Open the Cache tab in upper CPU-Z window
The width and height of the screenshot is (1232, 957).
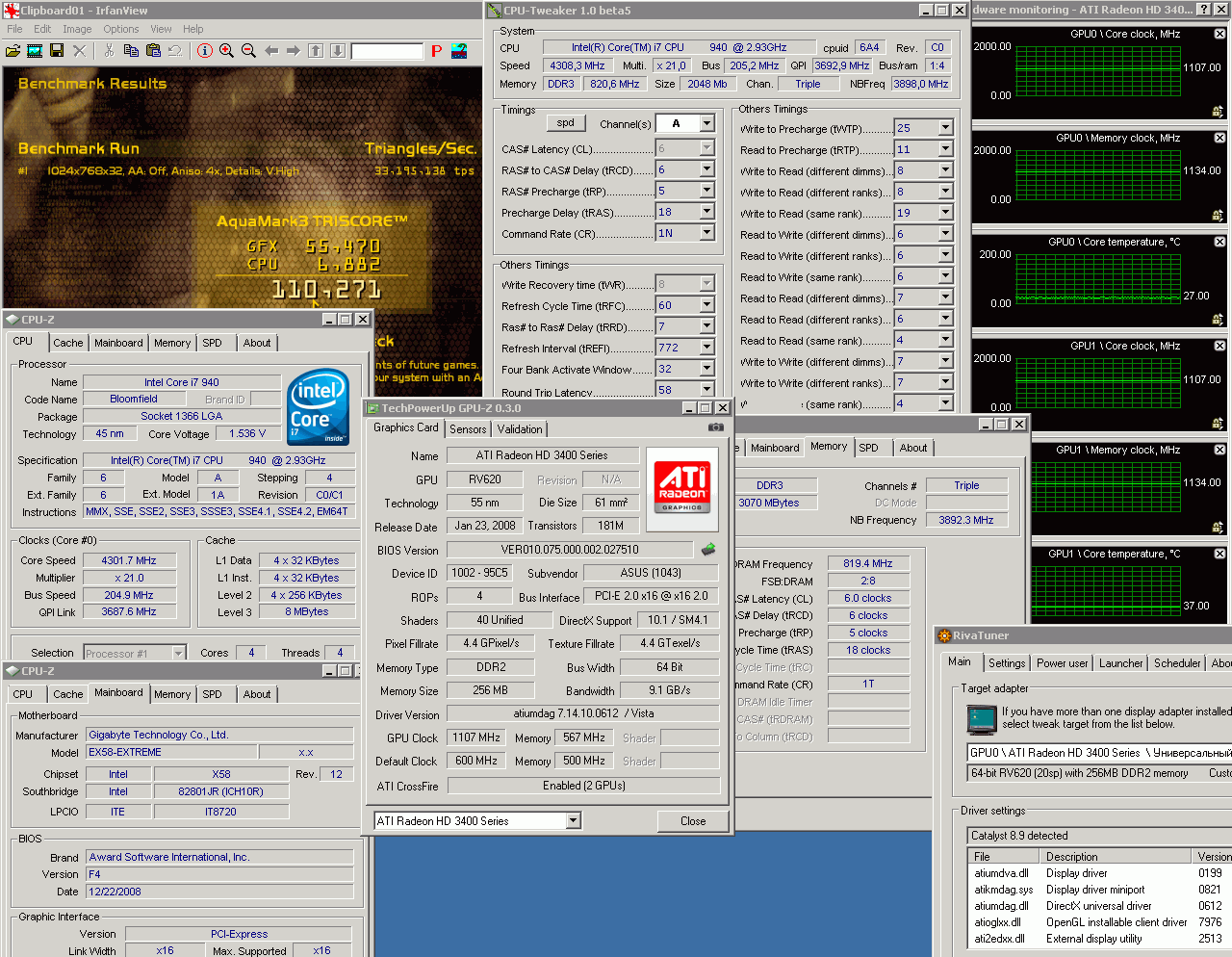tap(67, 343)
